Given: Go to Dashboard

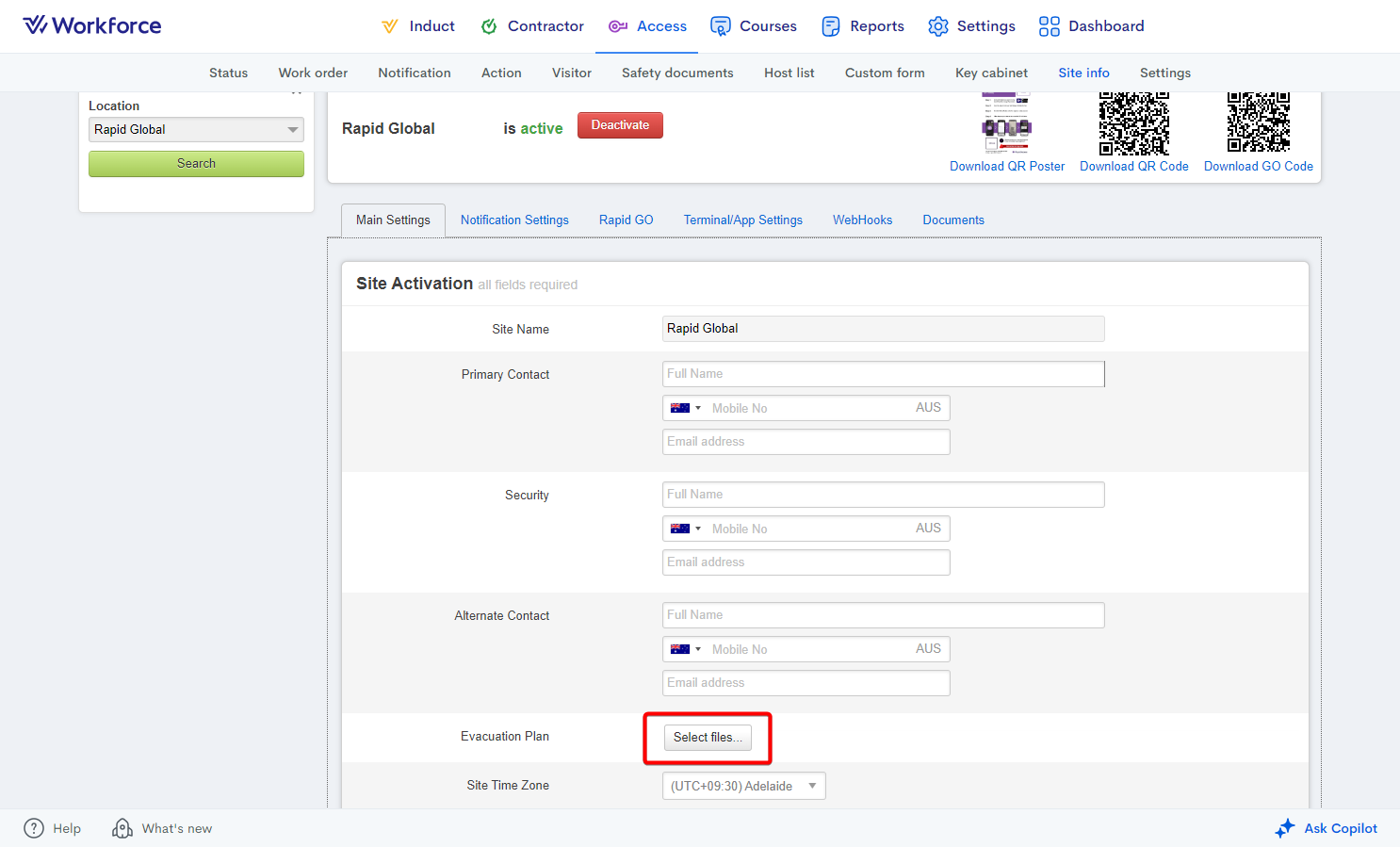Looking at the screenshot, I should point(1092,26).
